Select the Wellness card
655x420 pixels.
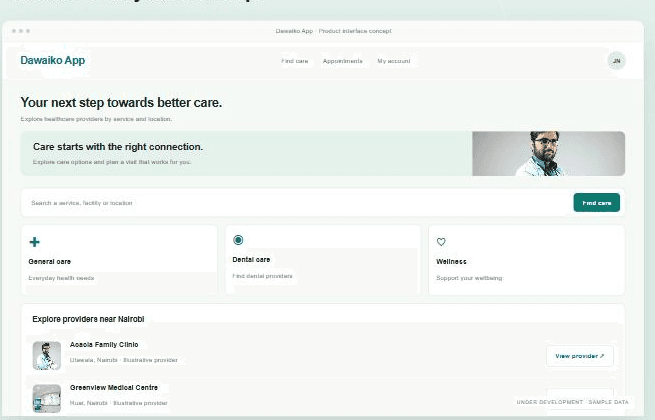pos(527,260)
